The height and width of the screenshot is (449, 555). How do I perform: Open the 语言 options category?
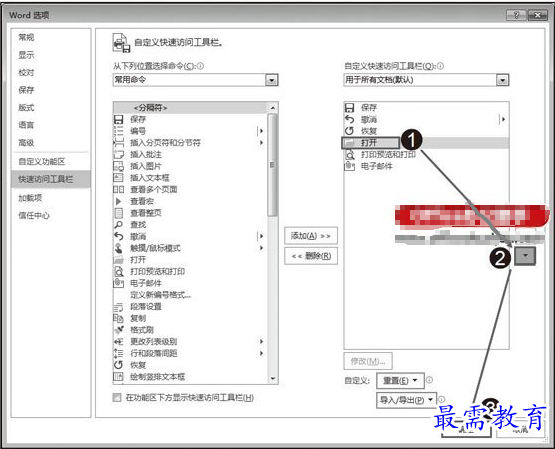click(26, 125)
